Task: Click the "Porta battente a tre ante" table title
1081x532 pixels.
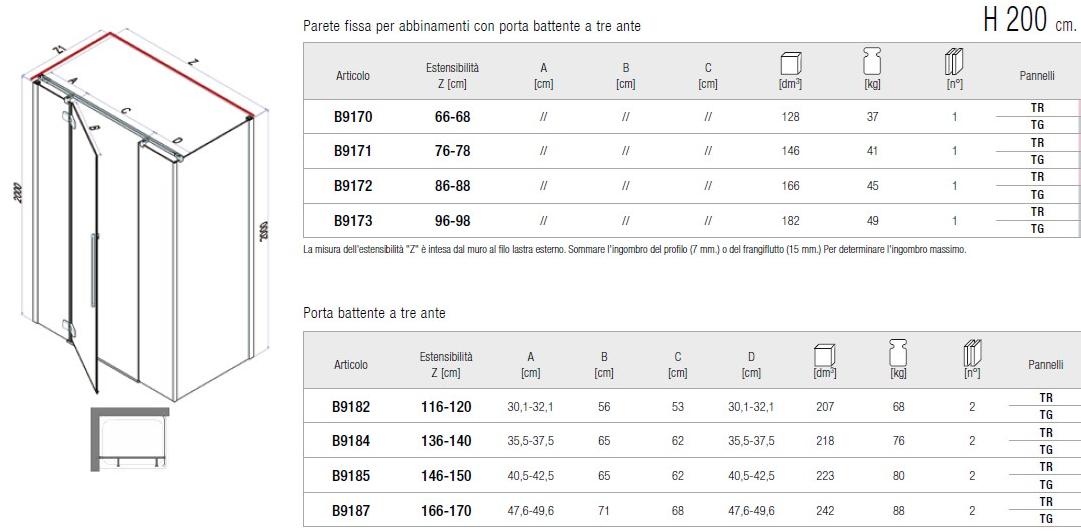Action: (374, 314)
